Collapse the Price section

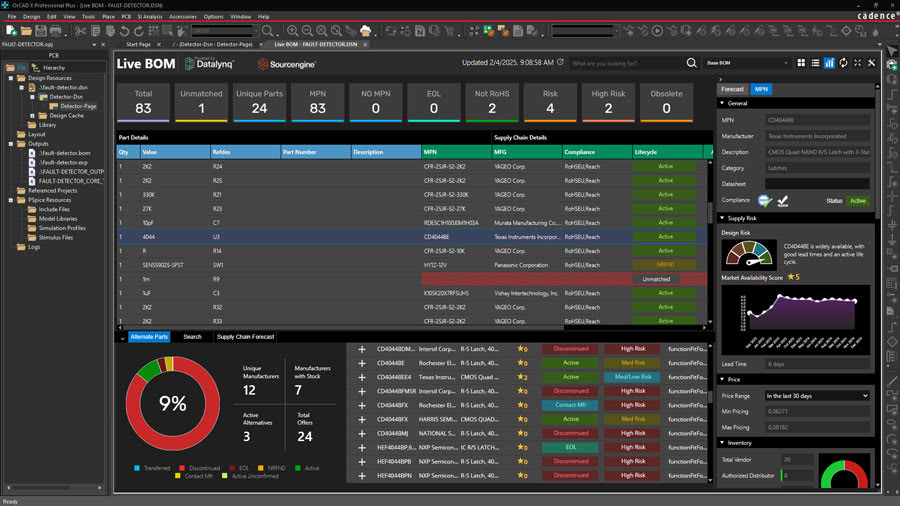(722, 379)
